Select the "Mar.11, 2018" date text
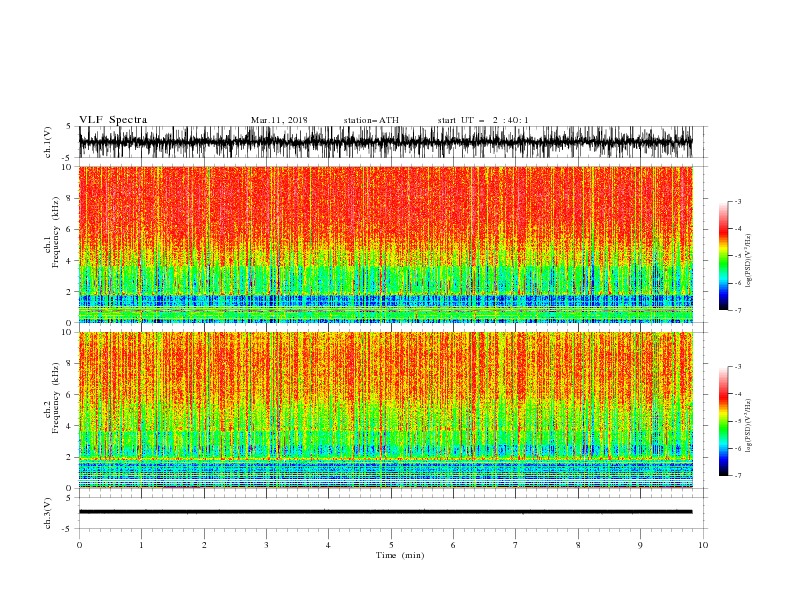Image resolution: width=792 pixels, height=612 pixels. tap(279, 120)
